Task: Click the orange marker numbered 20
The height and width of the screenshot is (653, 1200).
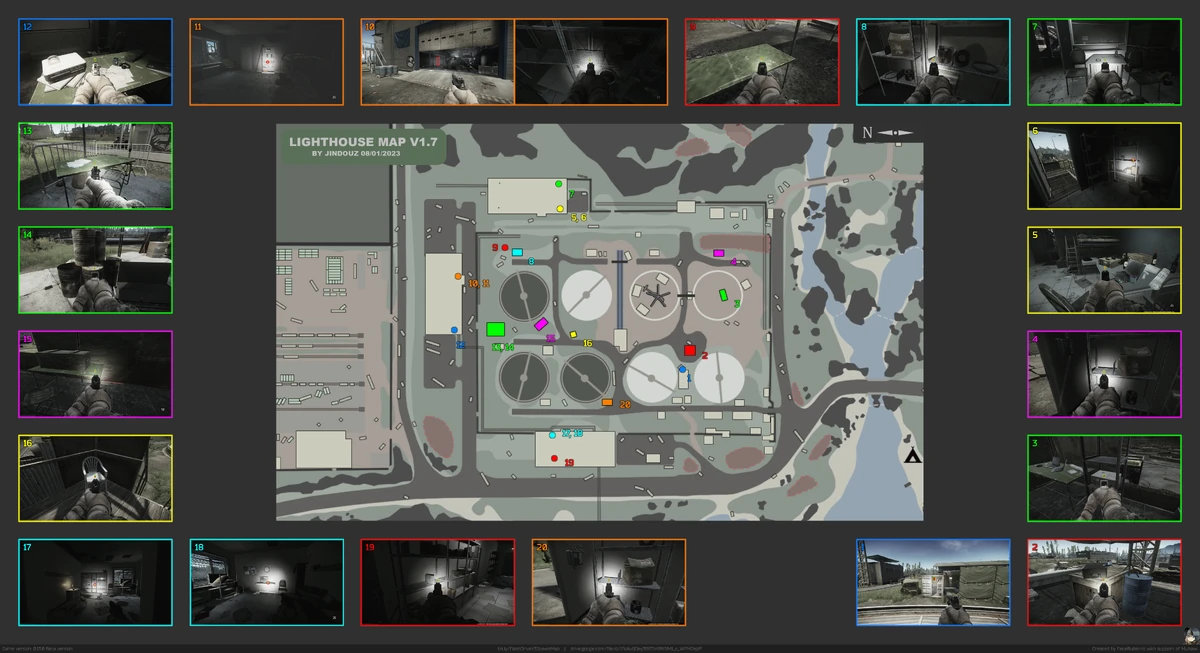Action: point(608,403)
